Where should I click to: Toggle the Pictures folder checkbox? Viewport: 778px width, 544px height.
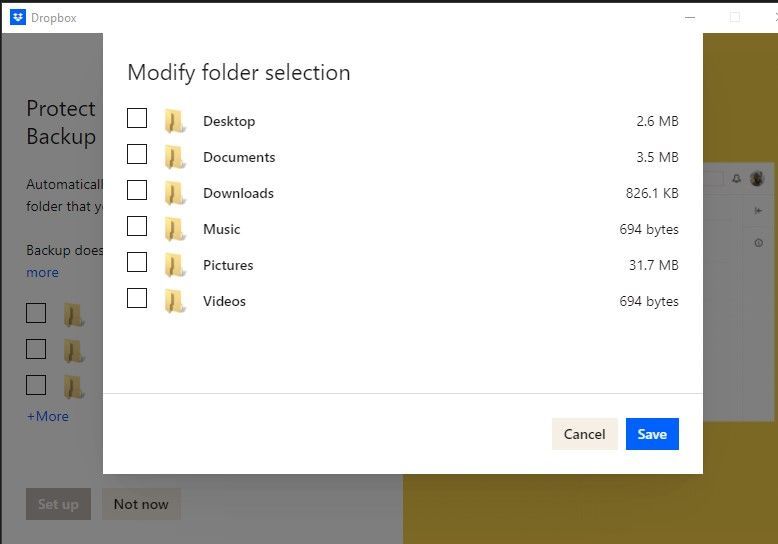[137, 263]
